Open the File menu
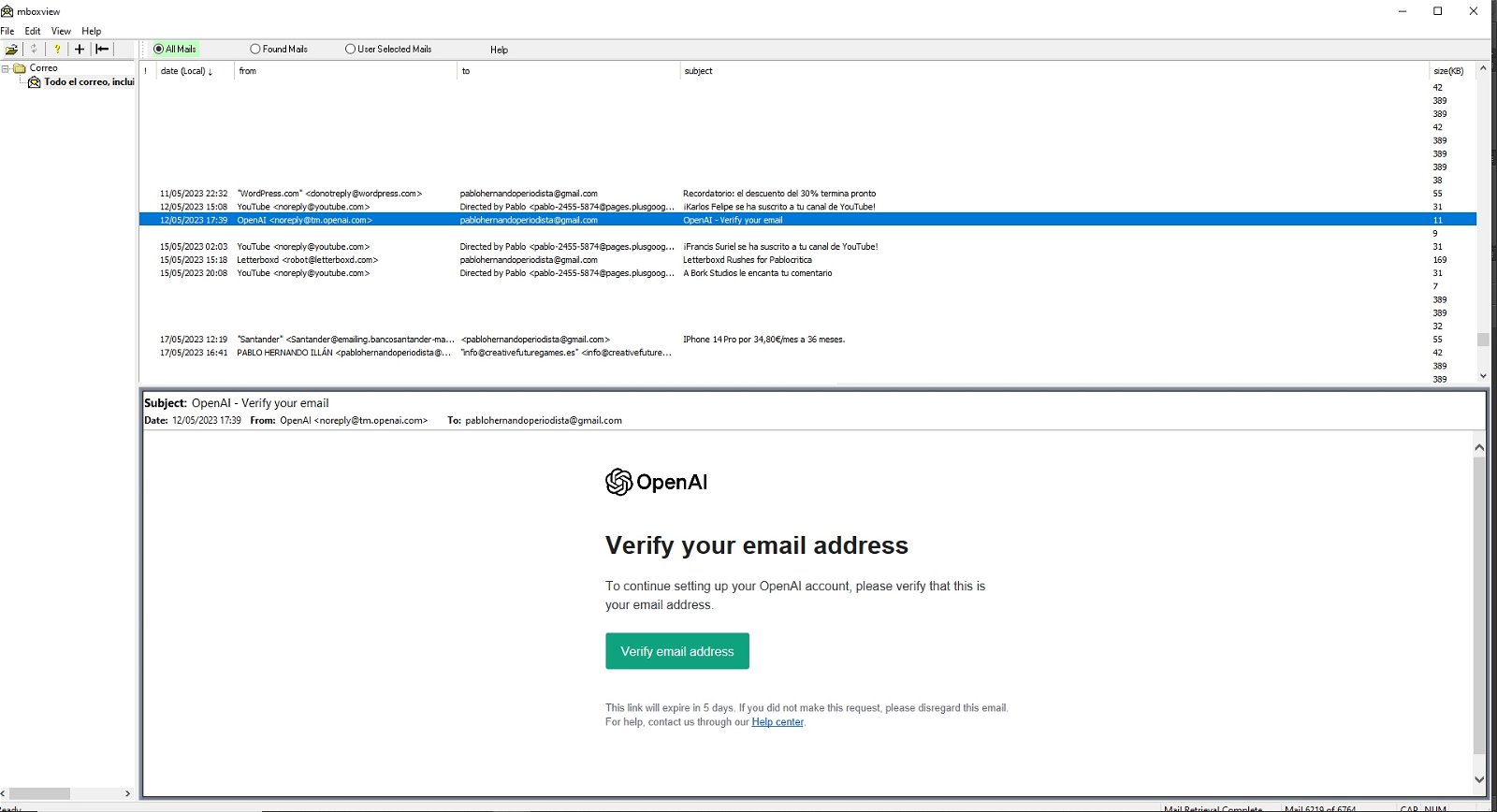Image resolution: width=1497 pixels, height=812 pixels. click(x=7, y=31)
